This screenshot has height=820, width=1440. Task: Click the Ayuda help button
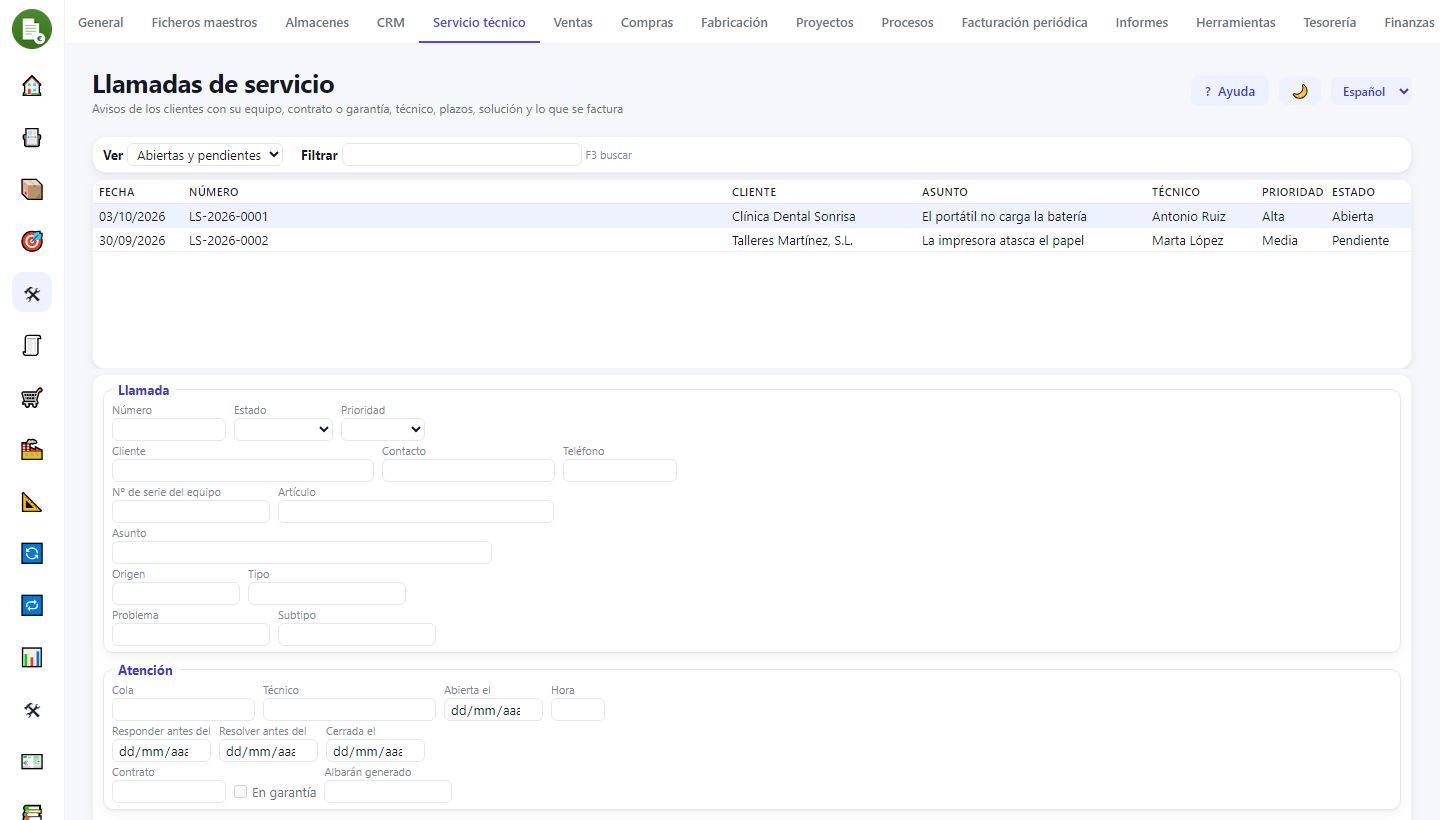pyautogui.click(x=1230, y=91)
